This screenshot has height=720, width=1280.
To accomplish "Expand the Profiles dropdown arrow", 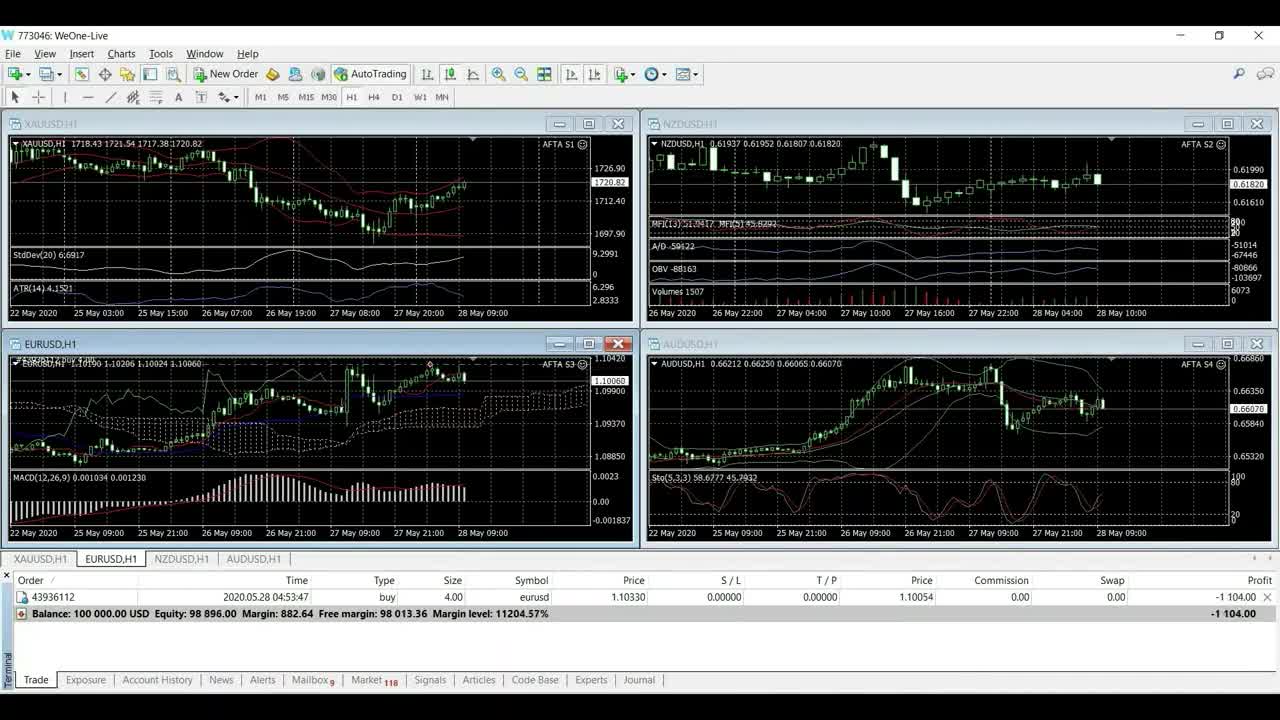I will coord(59,74).
